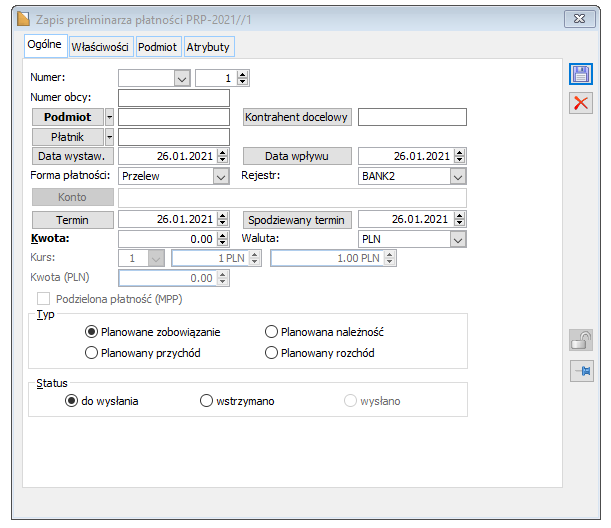Expand the arrow next to Płatnik button
611x528 pixels.
coord(109,137)
